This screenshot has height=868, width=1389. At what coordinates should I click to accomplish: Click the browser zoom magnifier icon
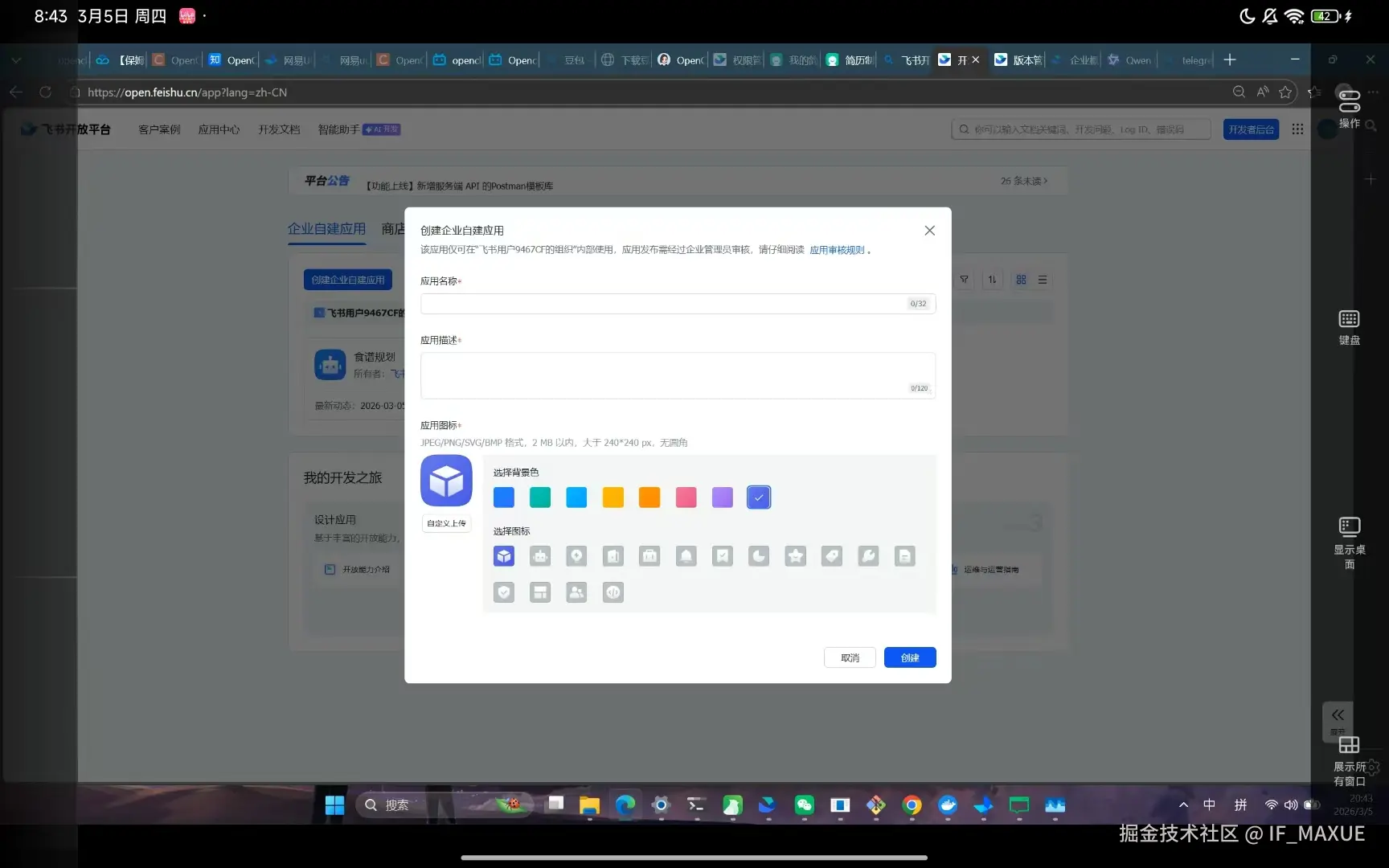point(1239,92)
